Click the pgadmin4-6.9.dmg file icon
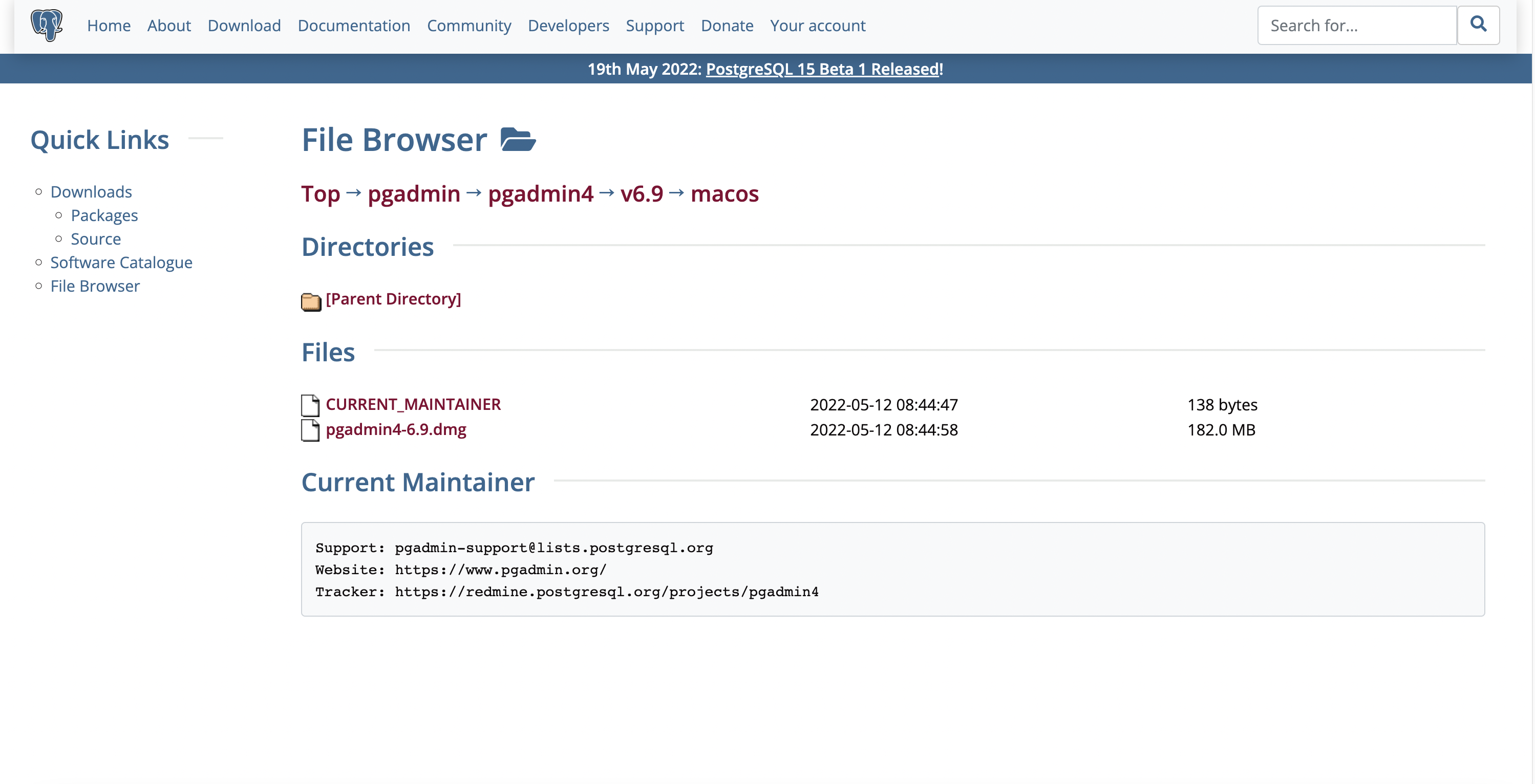The image size is (1535, 784). [x=310, y=430]
